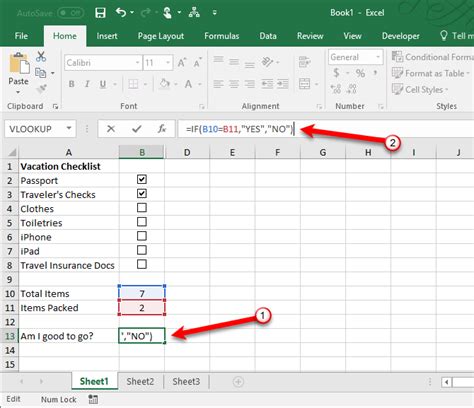Screen dimensions: 474x408
Task: Open the Developer ribbon tab
Action: click(401, 36)
